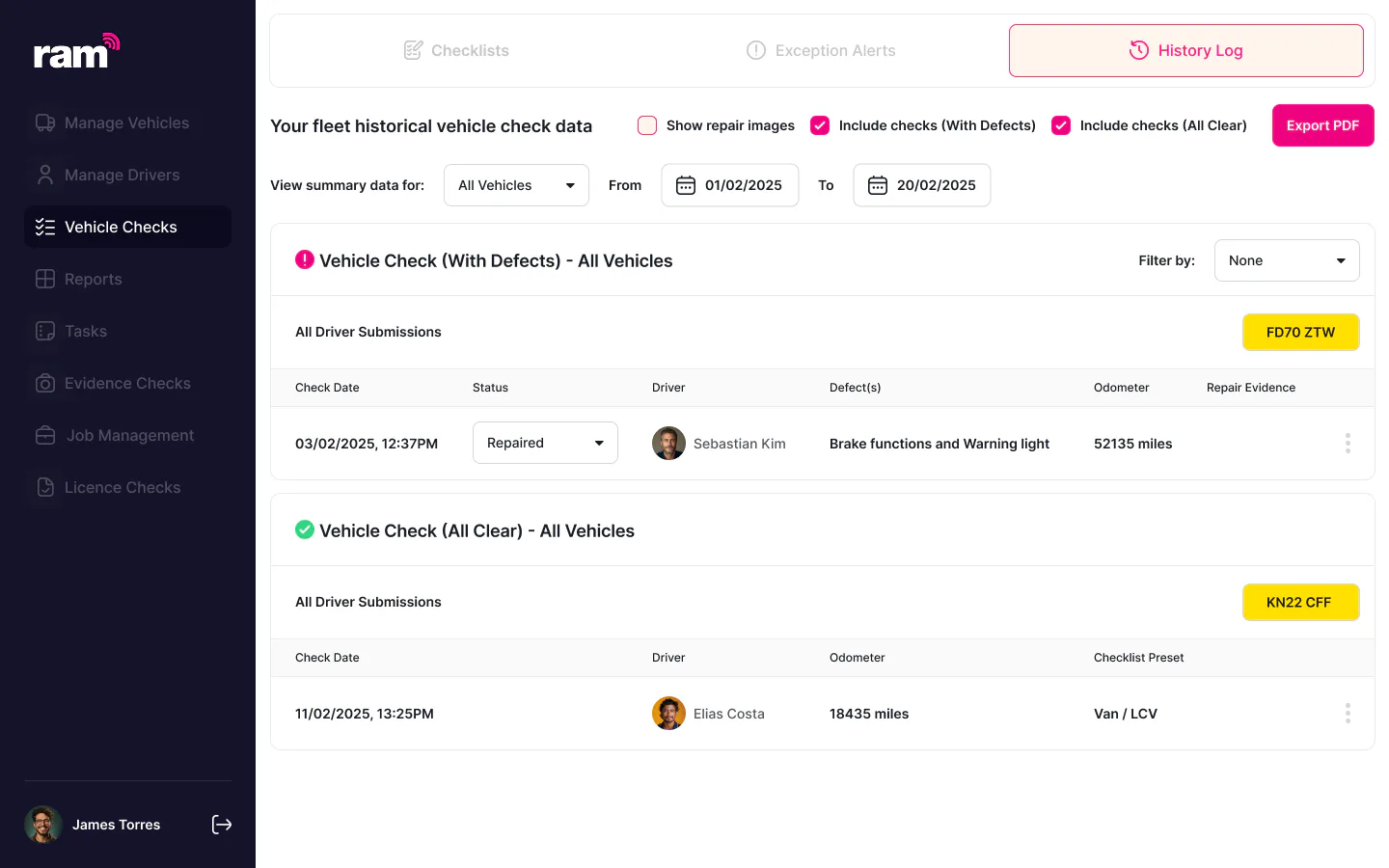Click the Evidence Checks camera icon

(x=45, y=383)
